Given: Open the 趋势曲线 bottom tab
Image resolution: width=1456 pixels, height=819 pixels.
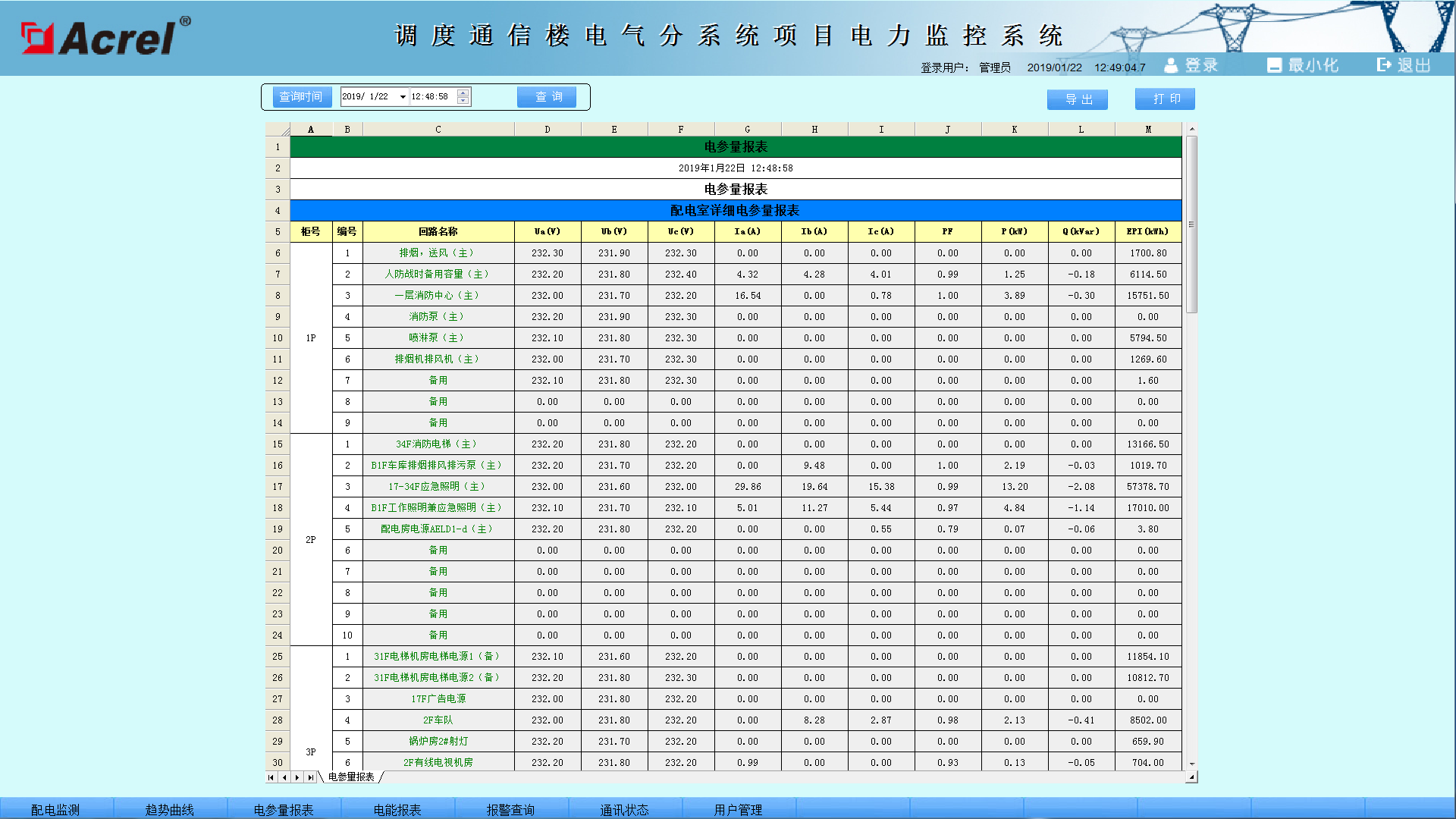Looking at the screenshot, I should click(x=170, y=809).
